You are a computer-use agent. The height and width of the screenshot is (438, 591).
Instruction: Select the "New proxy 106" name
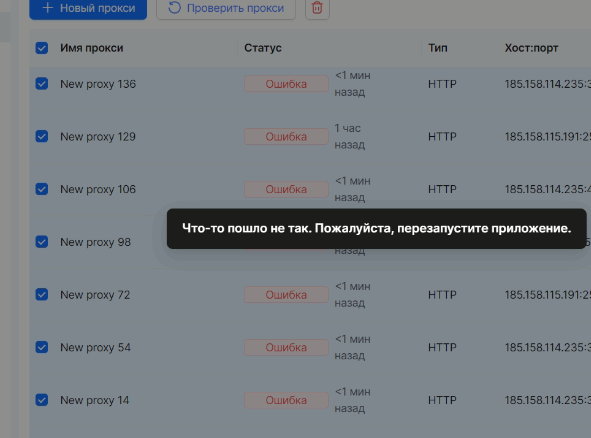coord(98,189)
